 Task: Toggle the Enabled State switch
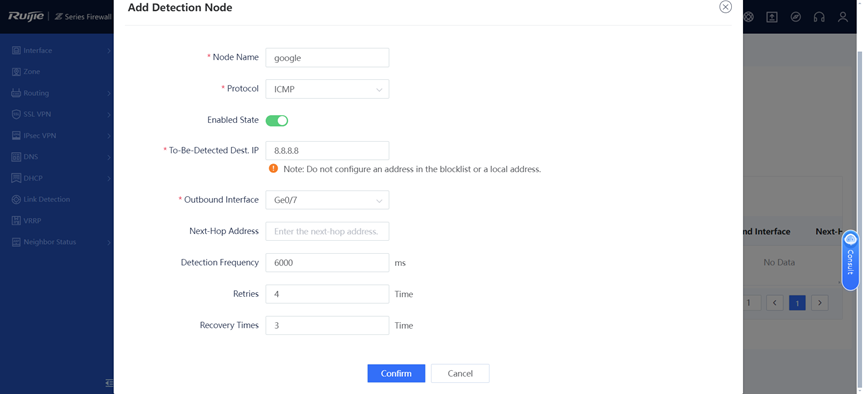pyautogui.click(x=277, y=121)
